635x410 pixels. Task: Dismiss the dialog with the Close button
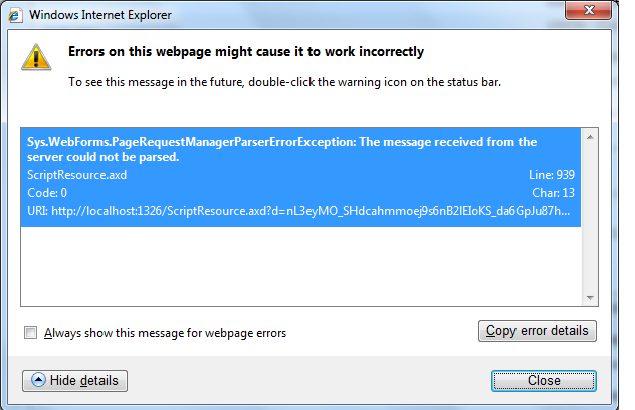click(x=544, y=381)
